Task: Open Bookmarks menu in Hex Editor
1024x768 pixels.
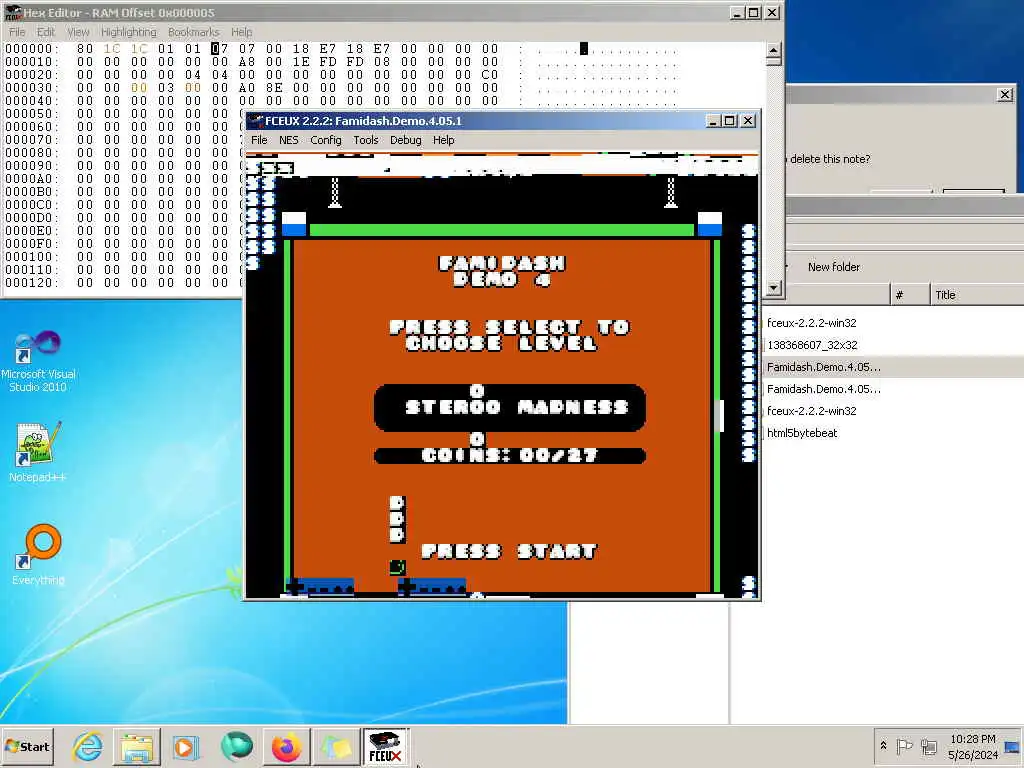Action: click(x=193, y=32)
